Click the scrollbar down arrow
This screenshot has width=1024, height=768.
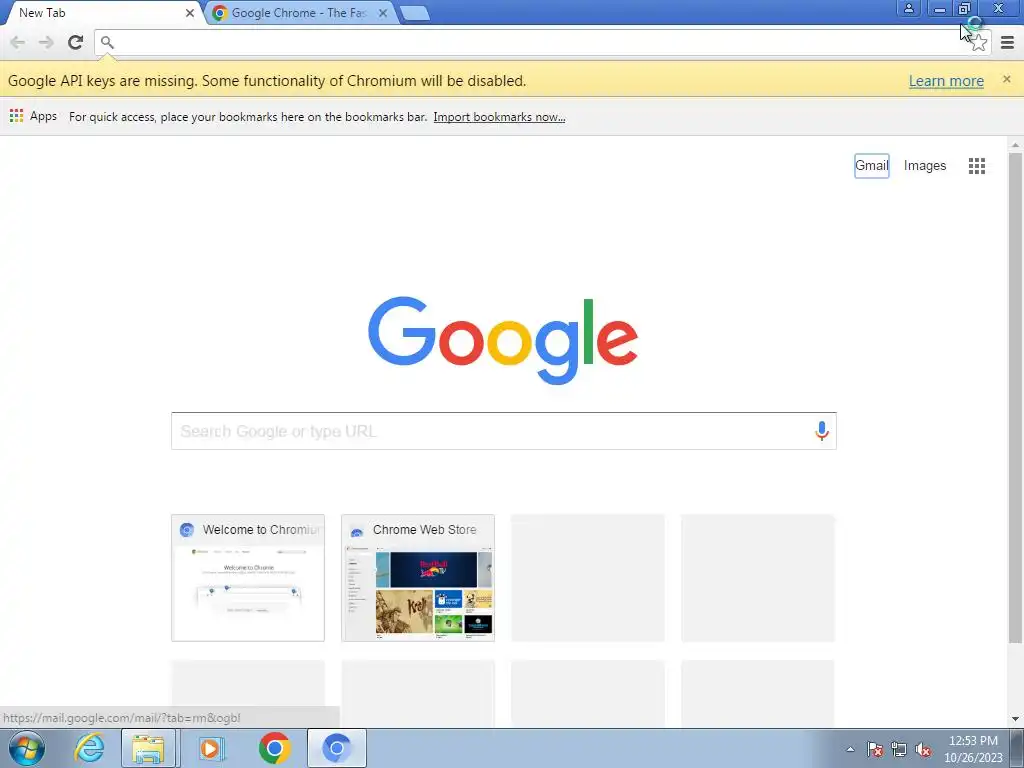click(1015, 719)
